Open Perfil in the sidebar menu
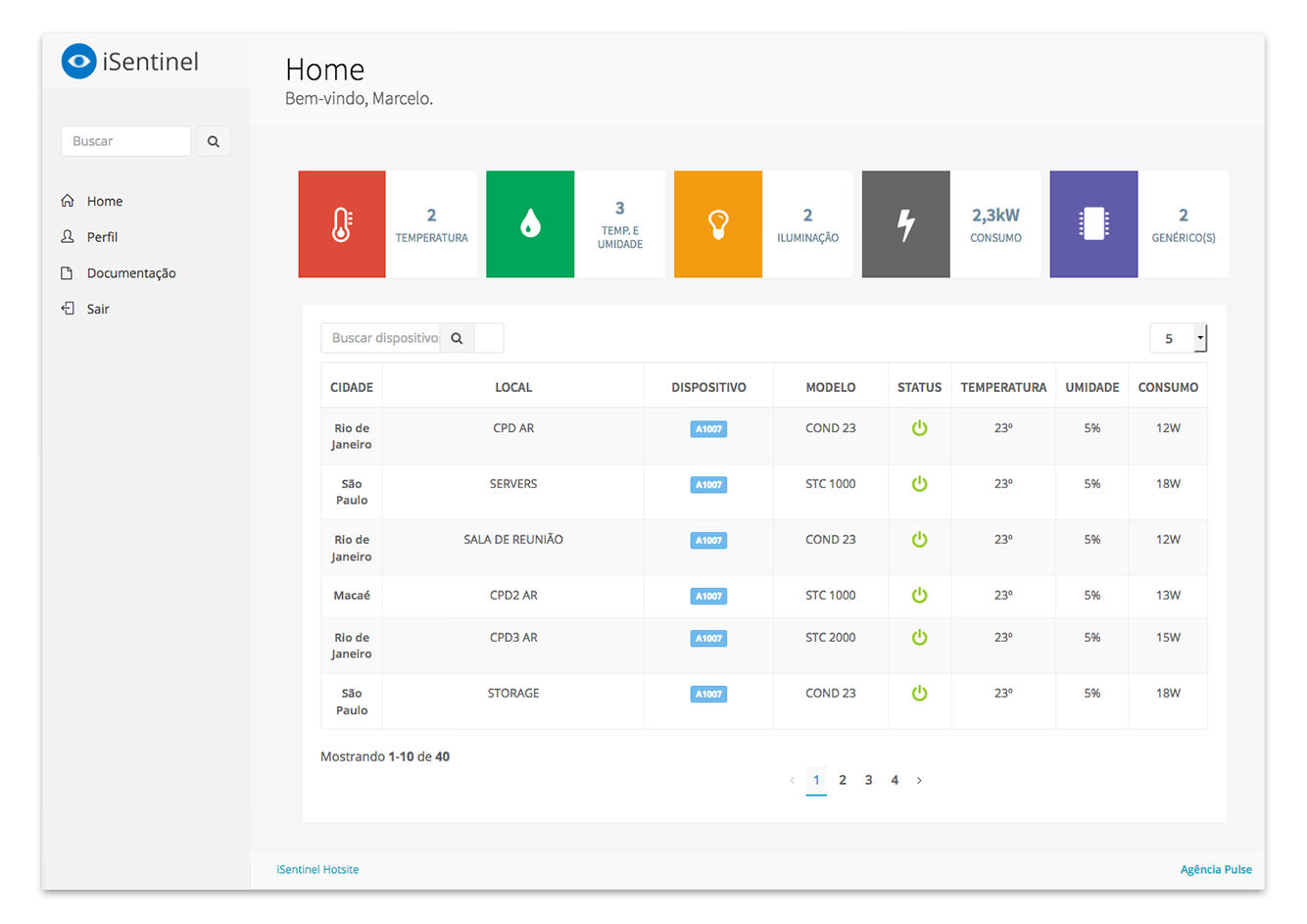The height and width of the screenshot is (924, 1307). pos(102,237)
